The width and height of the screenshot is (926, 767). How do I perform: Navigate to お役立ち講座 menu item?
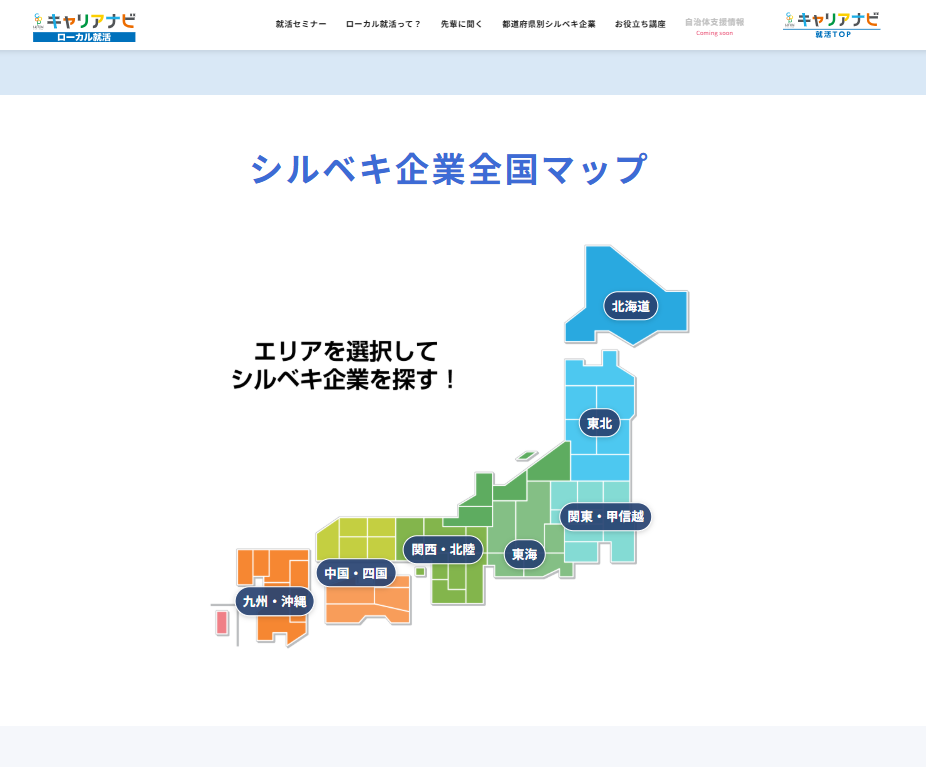point(640,24)
